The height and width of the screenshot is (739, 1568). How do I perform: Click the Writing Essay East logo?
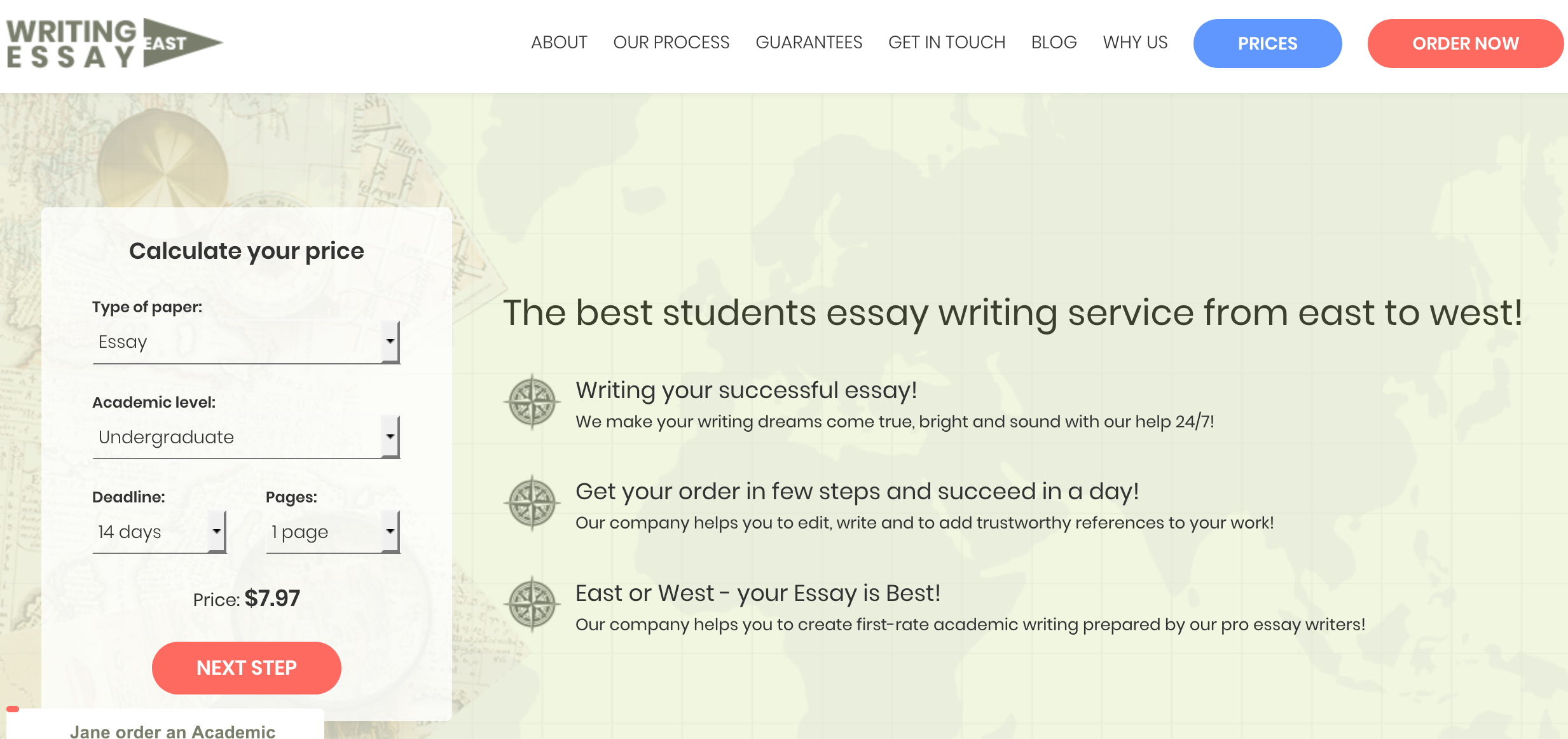pos(114,43)
